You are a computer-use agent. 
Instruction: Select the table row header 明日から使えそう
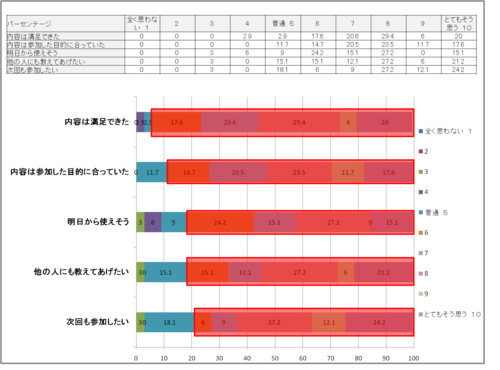click(66, 53)
